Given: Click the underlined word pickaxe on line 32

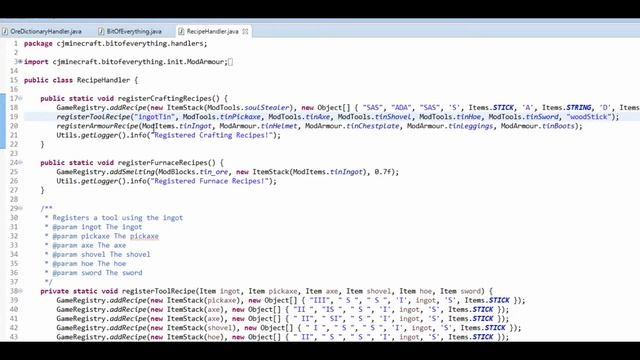Looking at the screenshot, I should click(144, 236).
